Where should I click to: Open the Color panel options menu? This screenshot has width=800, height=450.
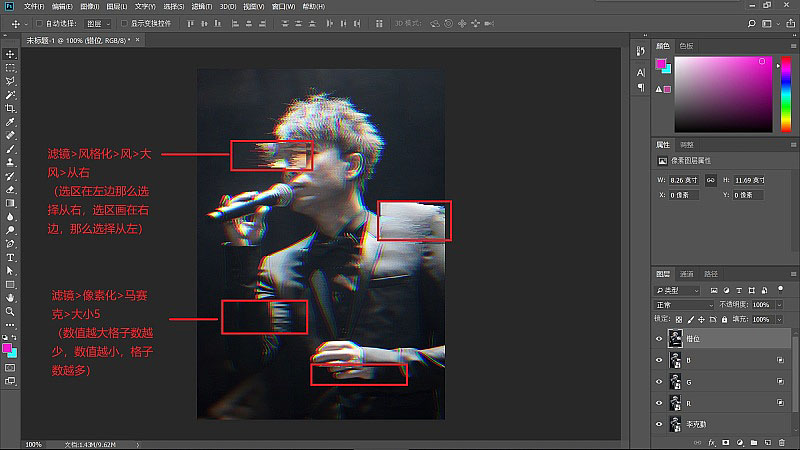[x=793, y=46]
